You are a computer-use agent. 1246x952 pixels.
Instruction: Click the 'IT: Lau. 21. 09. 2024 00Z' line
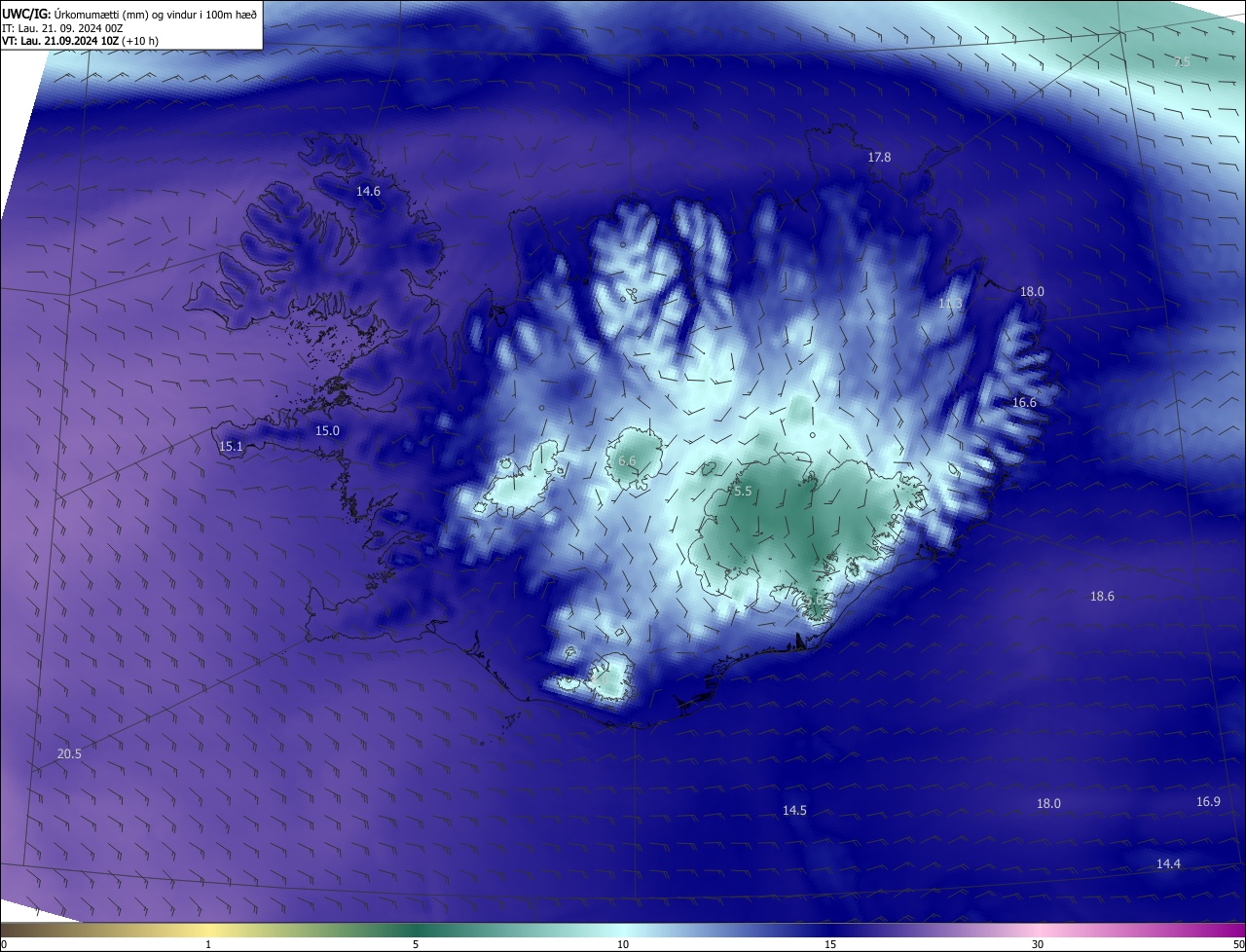click(61, 27)
